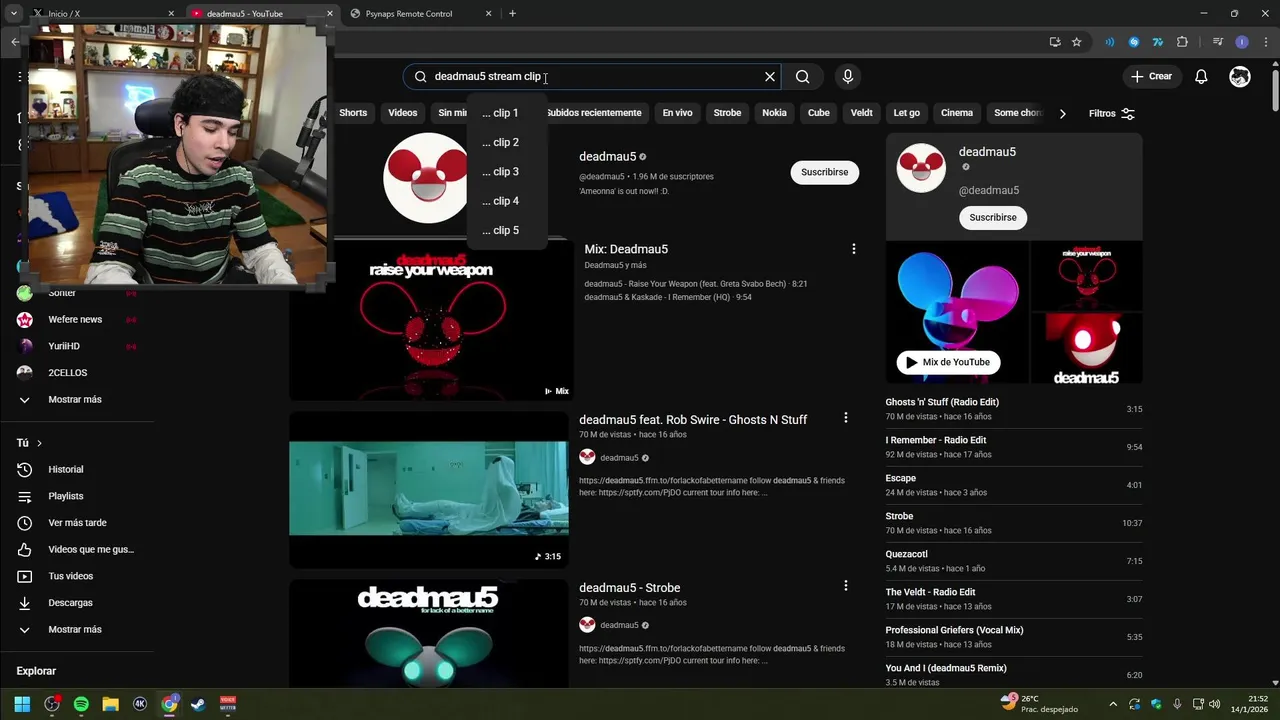Open more options for Ghosts N Stuff video

pyautogui.click(x=845, y=418)
